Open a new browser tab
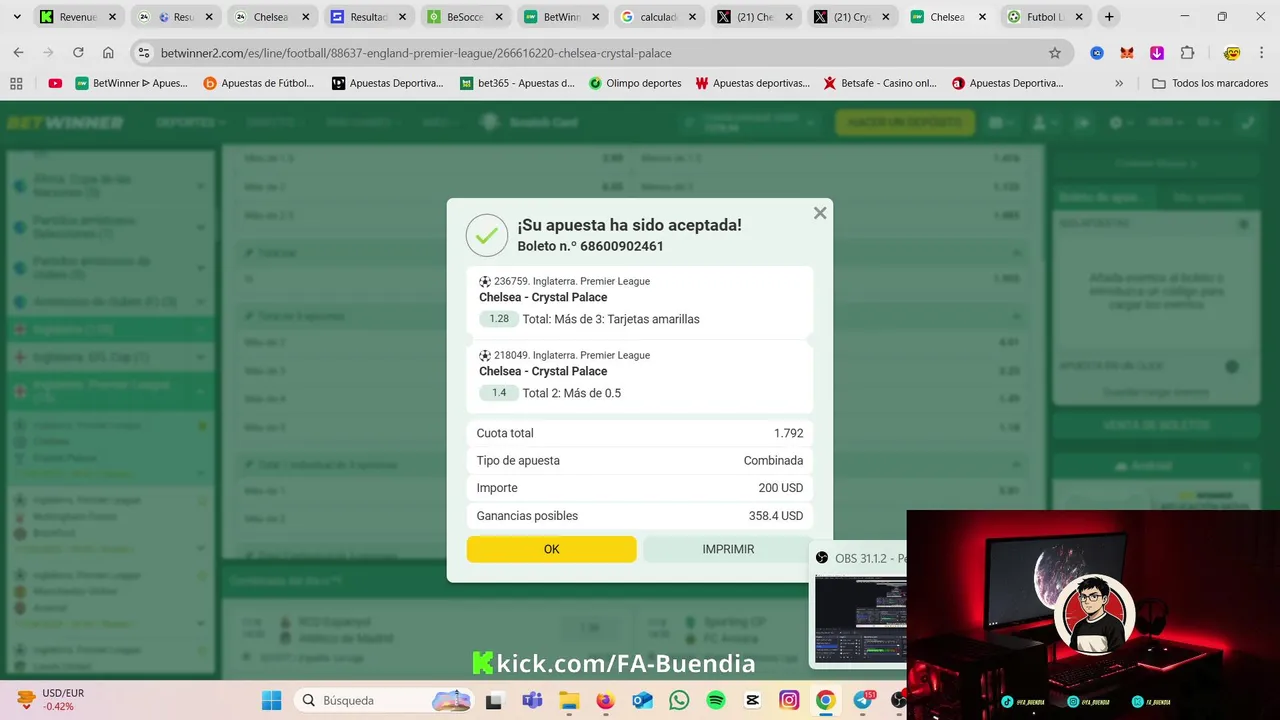The width and height of the screenshot is (1280, 720). (x=1109, y=17)
